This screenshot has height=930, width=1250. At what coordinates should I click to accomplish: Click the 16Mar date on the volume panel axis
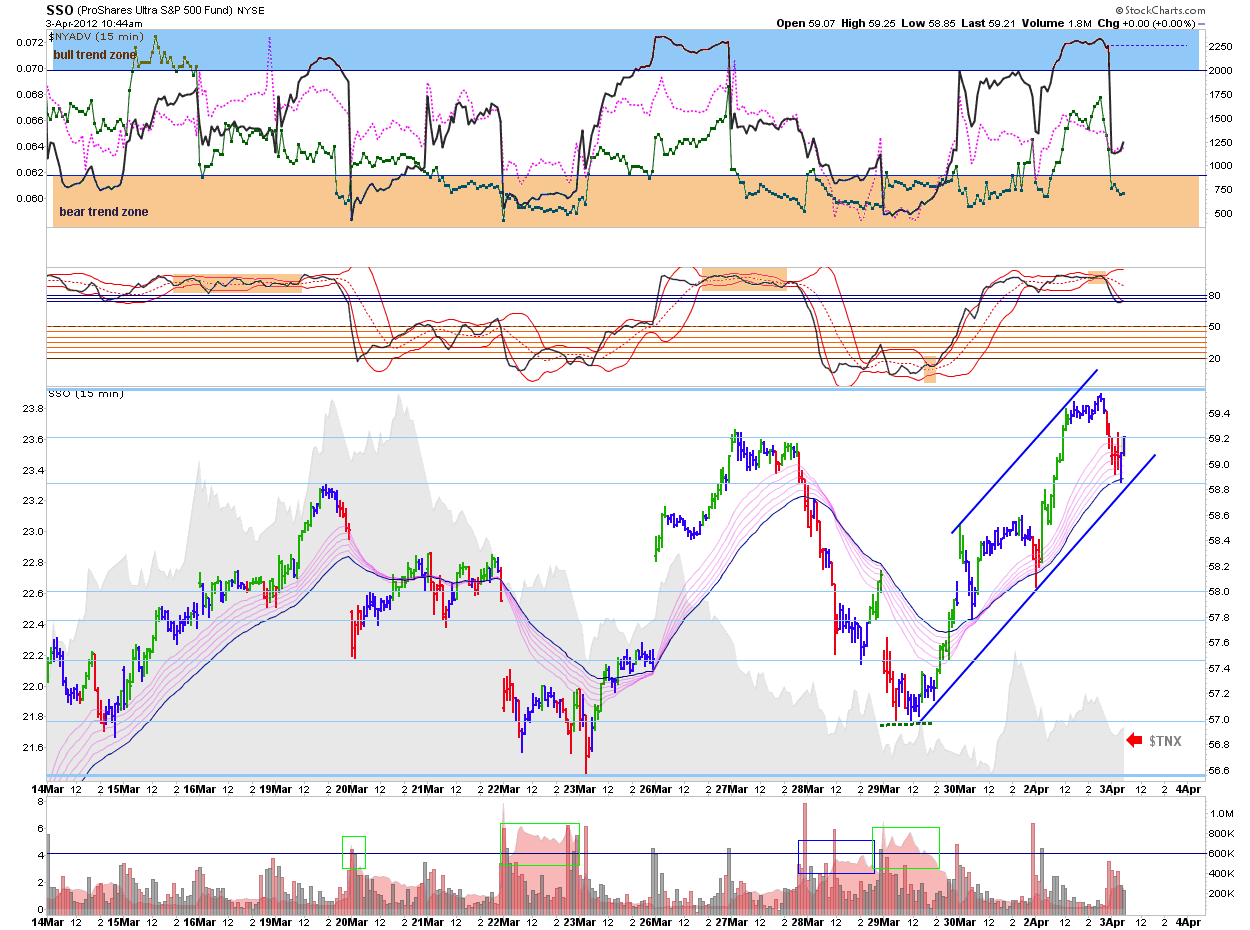200,921
